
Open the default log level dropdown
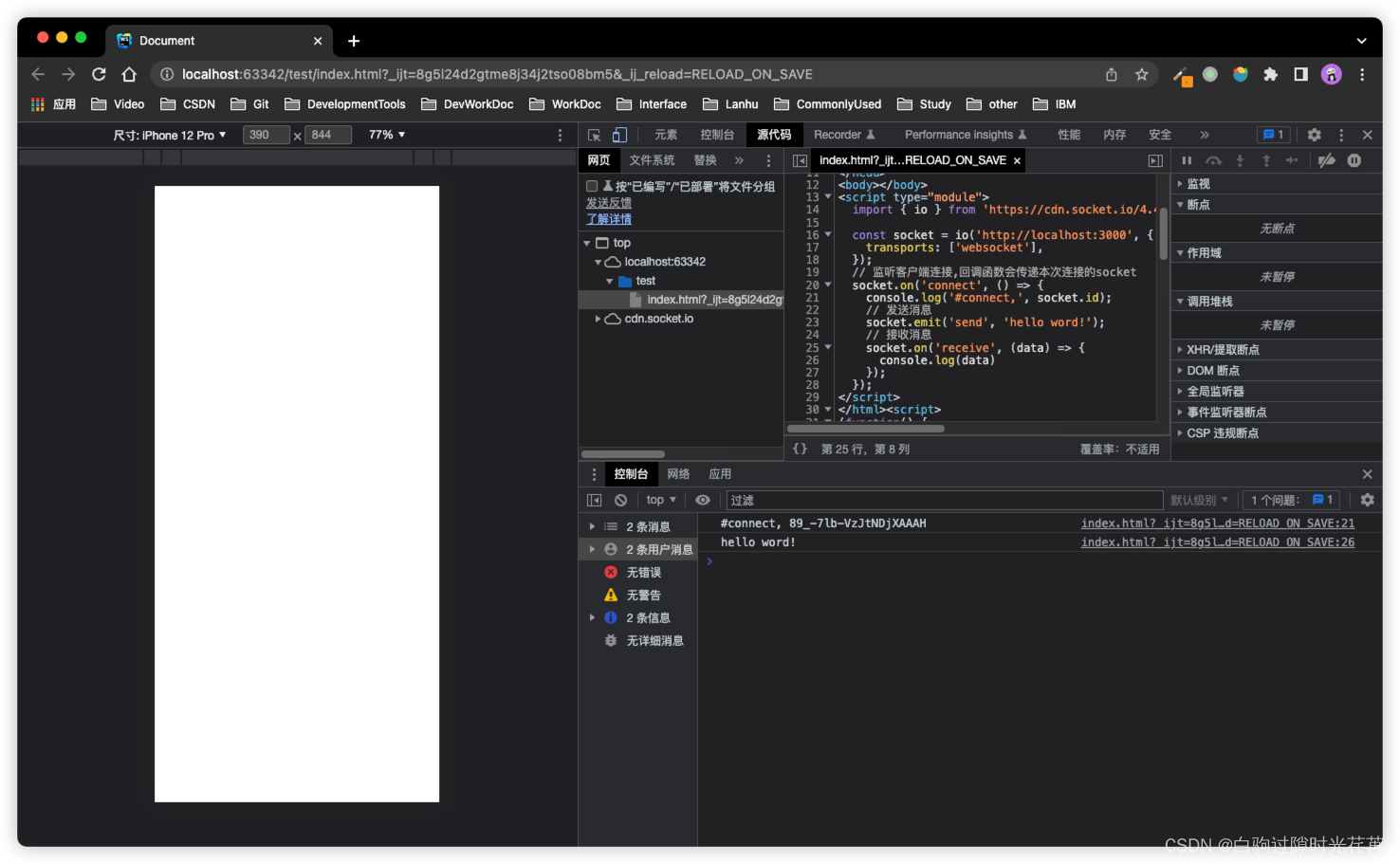tap(1199, 500)
